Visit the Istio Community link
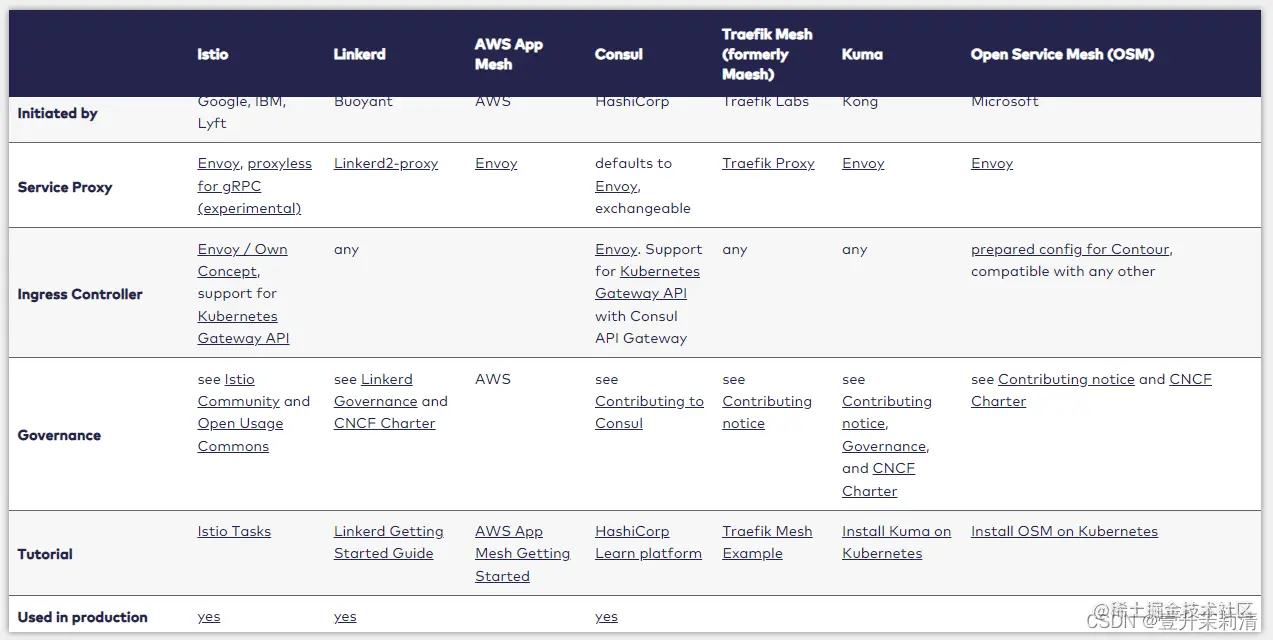 pos(240,390)
